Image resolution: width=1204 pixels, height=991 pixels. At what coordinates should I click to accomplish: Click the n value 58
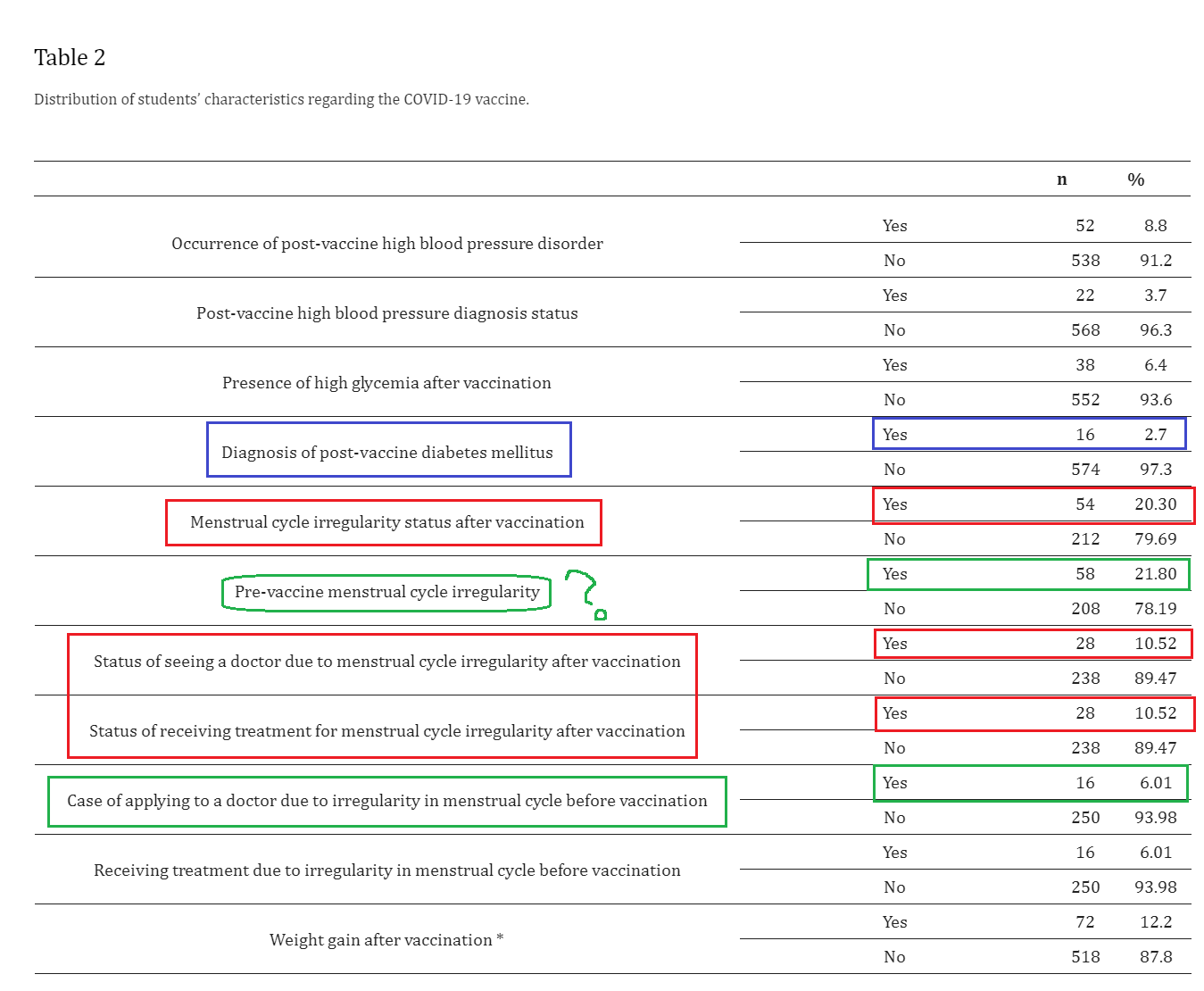pyautogui.click(x=1085, y=574)
